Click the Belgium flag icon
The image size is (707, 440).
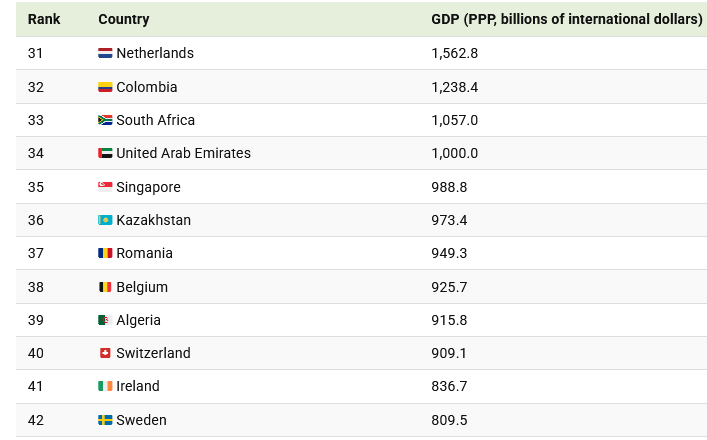105,287
